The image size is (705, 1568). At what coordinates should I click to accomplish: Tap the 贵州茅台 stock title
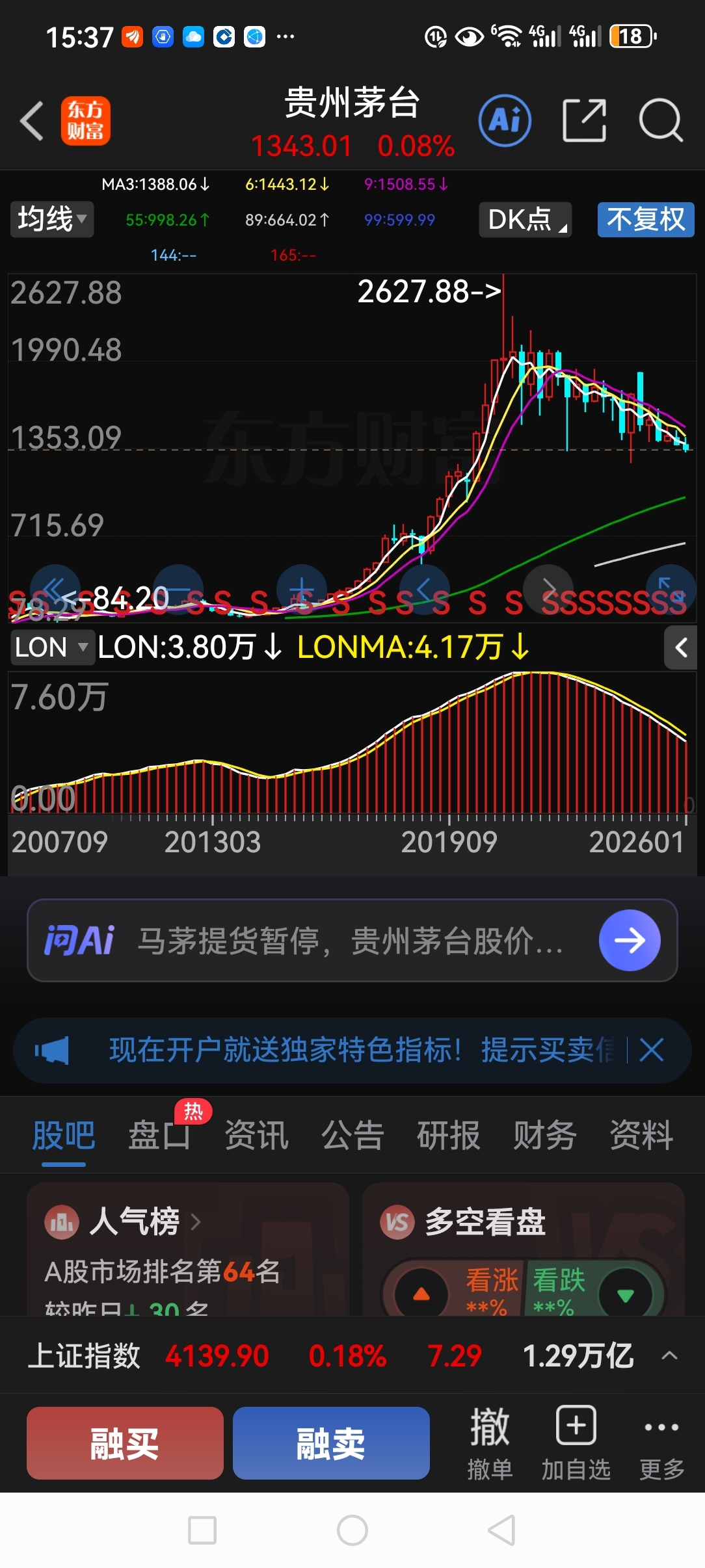click(352, 103)
